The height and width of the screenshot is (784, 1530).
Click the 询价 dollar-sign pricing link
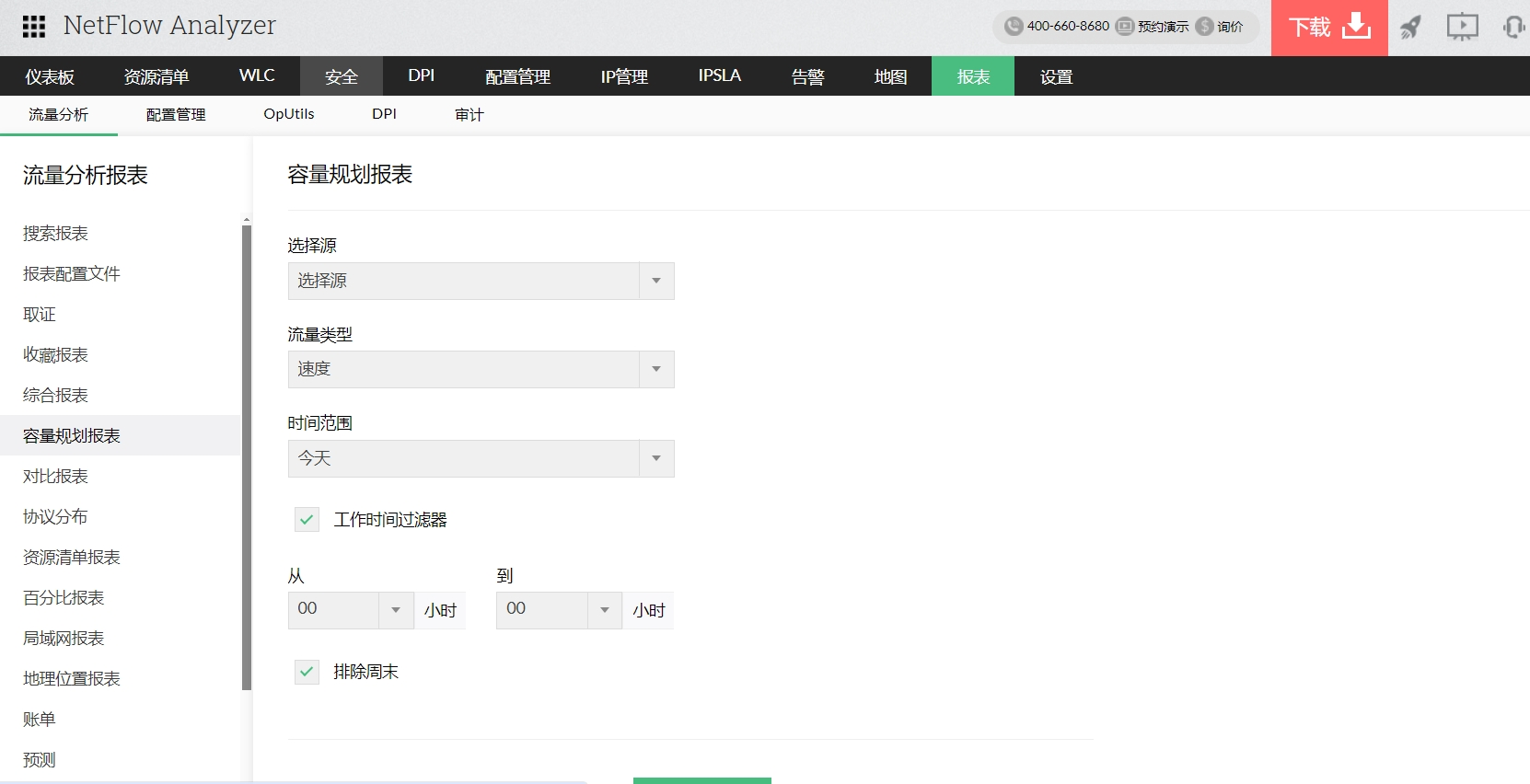coord(1220,27)
